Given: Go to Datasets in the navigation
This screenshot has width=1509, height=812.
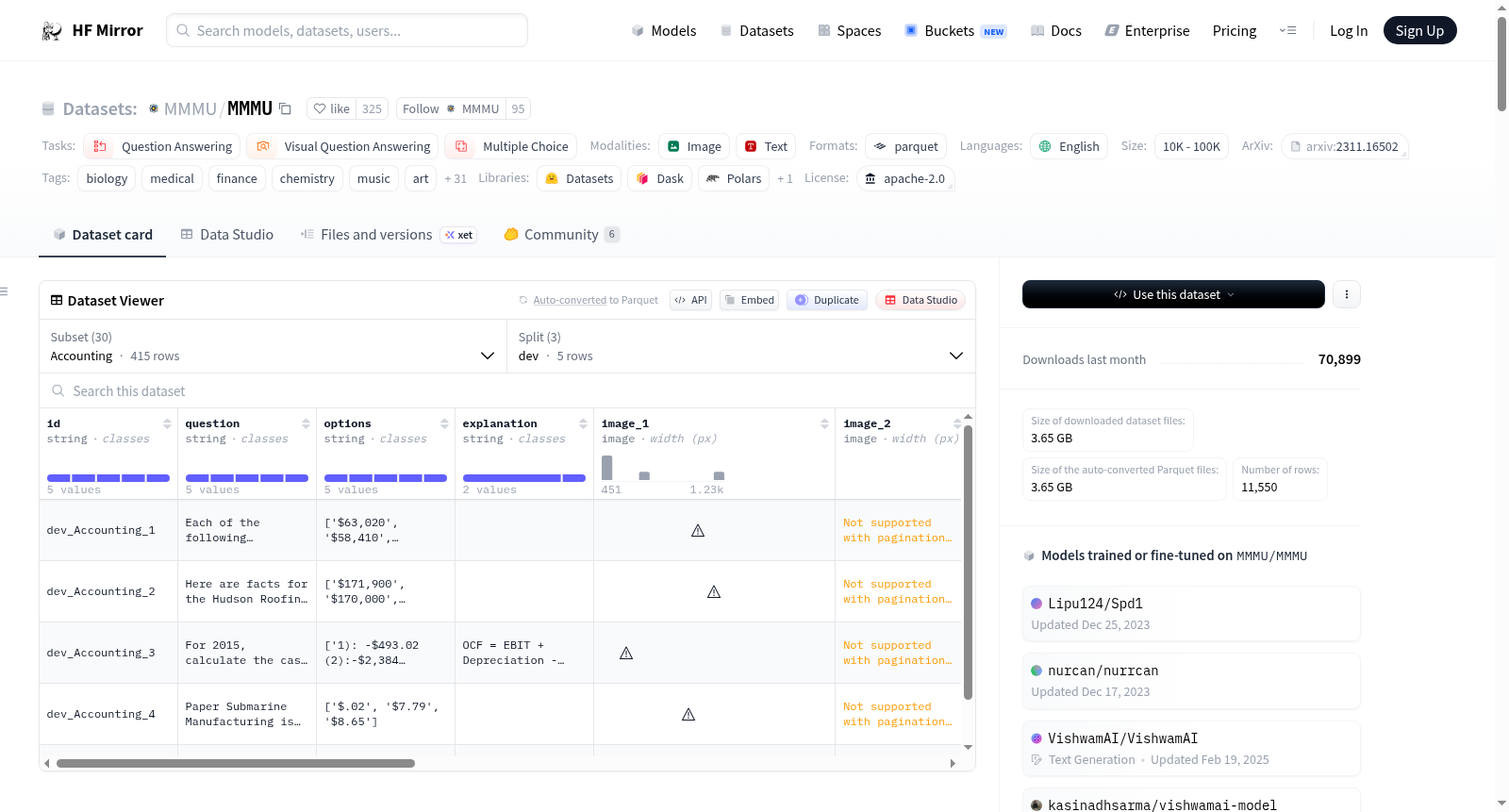Looking at the screenshot, I should click(757, 31).
